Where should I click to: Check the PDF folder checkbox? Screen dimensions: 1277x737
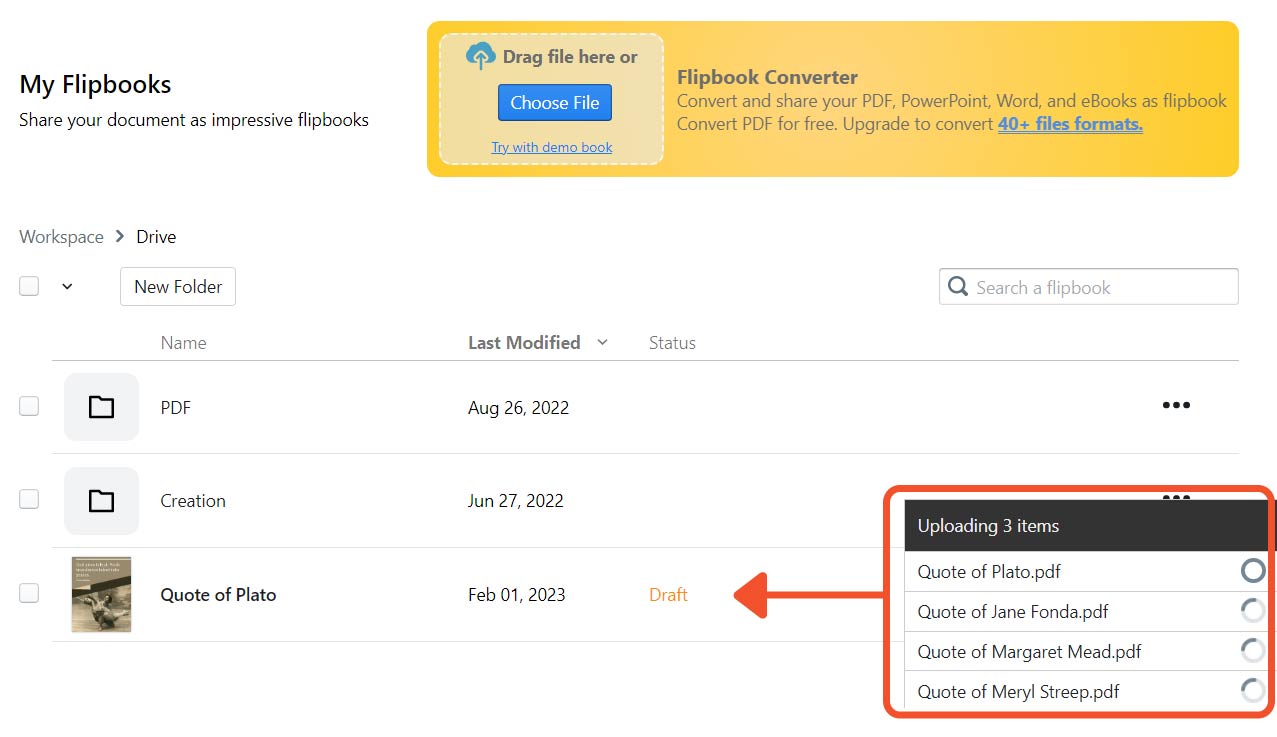click(x=29, y=406)
